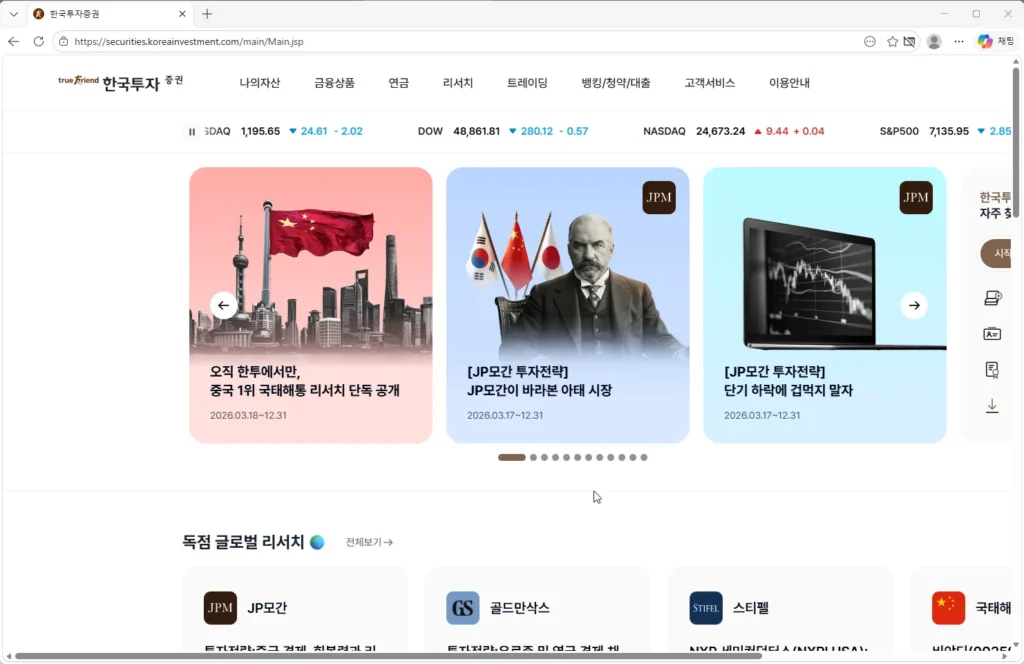Click the true Friend Korea Investment logo

[x=119, y=84]
